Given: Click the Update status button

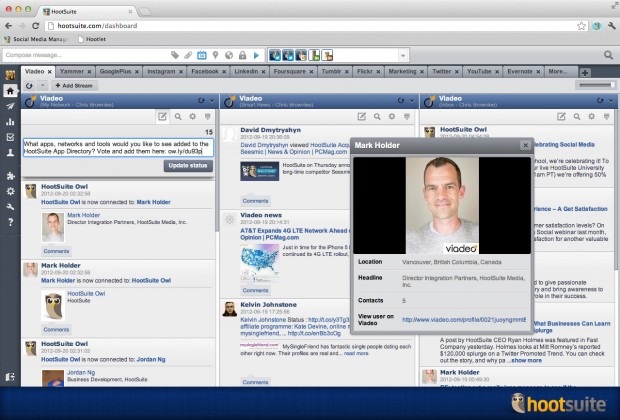Looking at the screenshot, I should [x=188, y=166].
